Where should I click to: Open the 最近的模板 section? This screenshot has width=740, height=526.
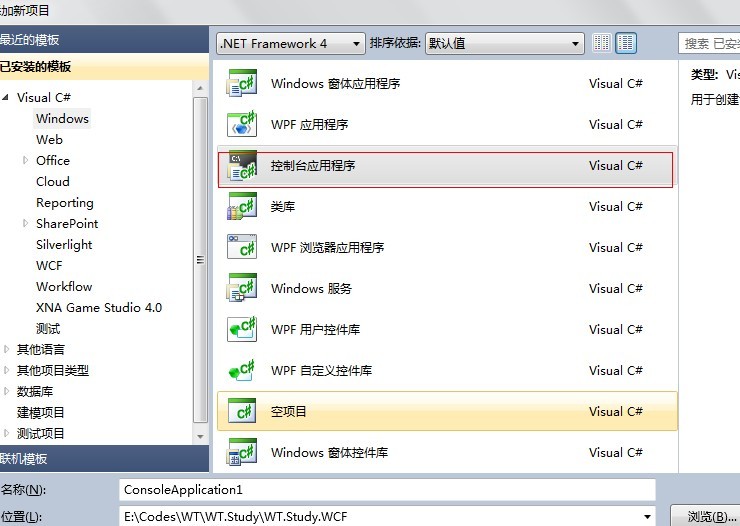click(x=104, y=40)
